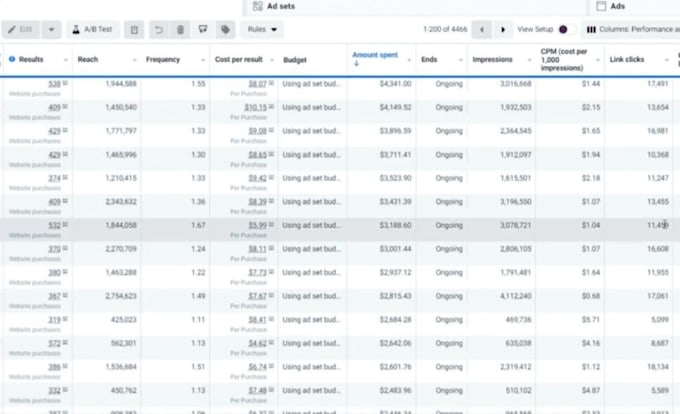Click the A/B Test button
The height and width of the screenshot is (414, 680).
coord(93,29)
